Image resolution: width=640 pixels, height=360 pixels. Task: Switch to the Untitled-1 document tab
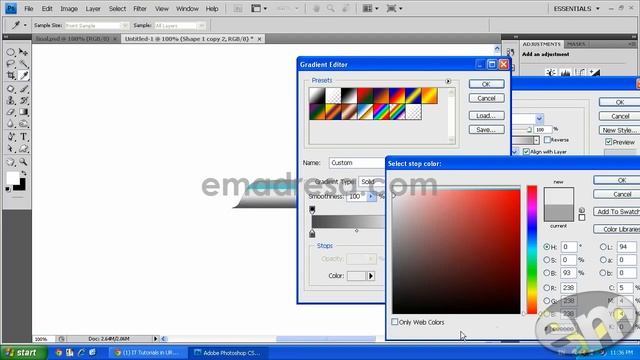[x=189, y=39]
